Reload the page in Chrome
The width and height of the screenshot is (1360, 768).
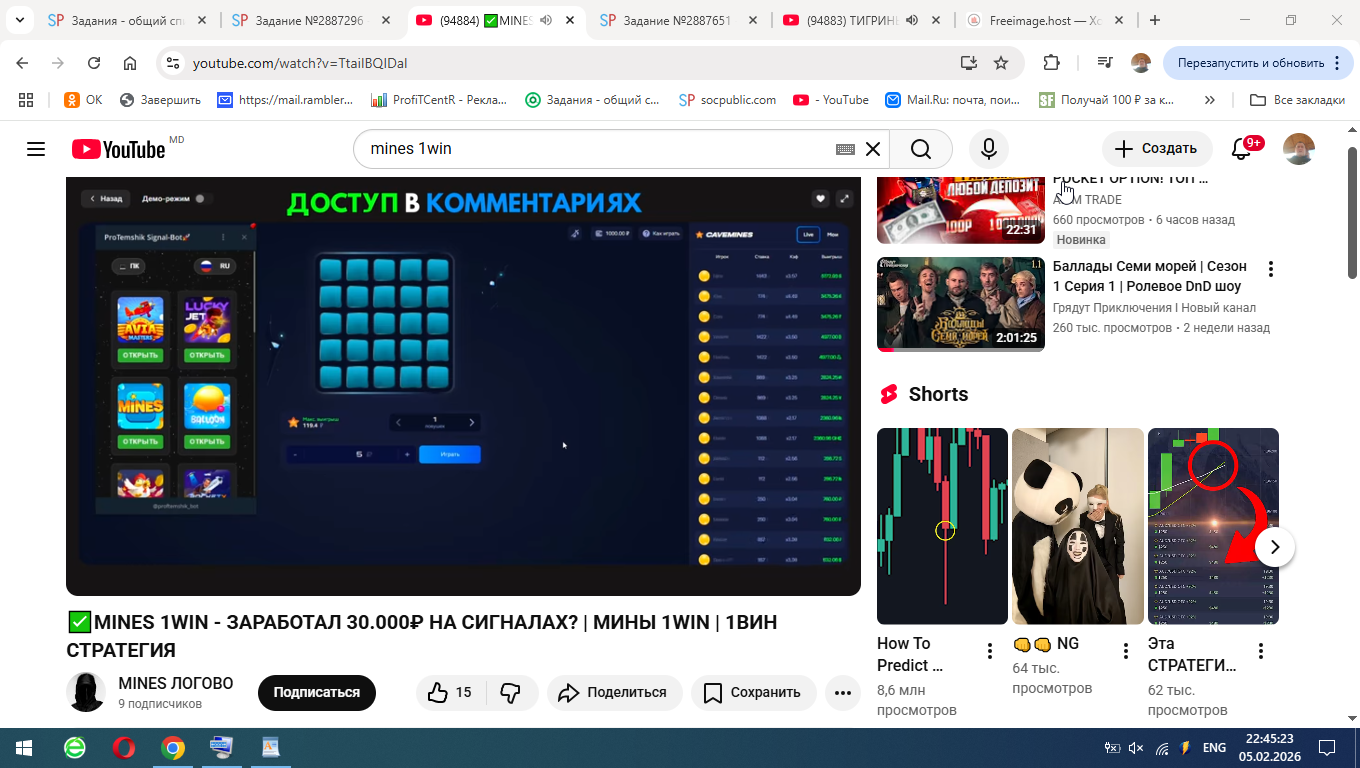94,63
